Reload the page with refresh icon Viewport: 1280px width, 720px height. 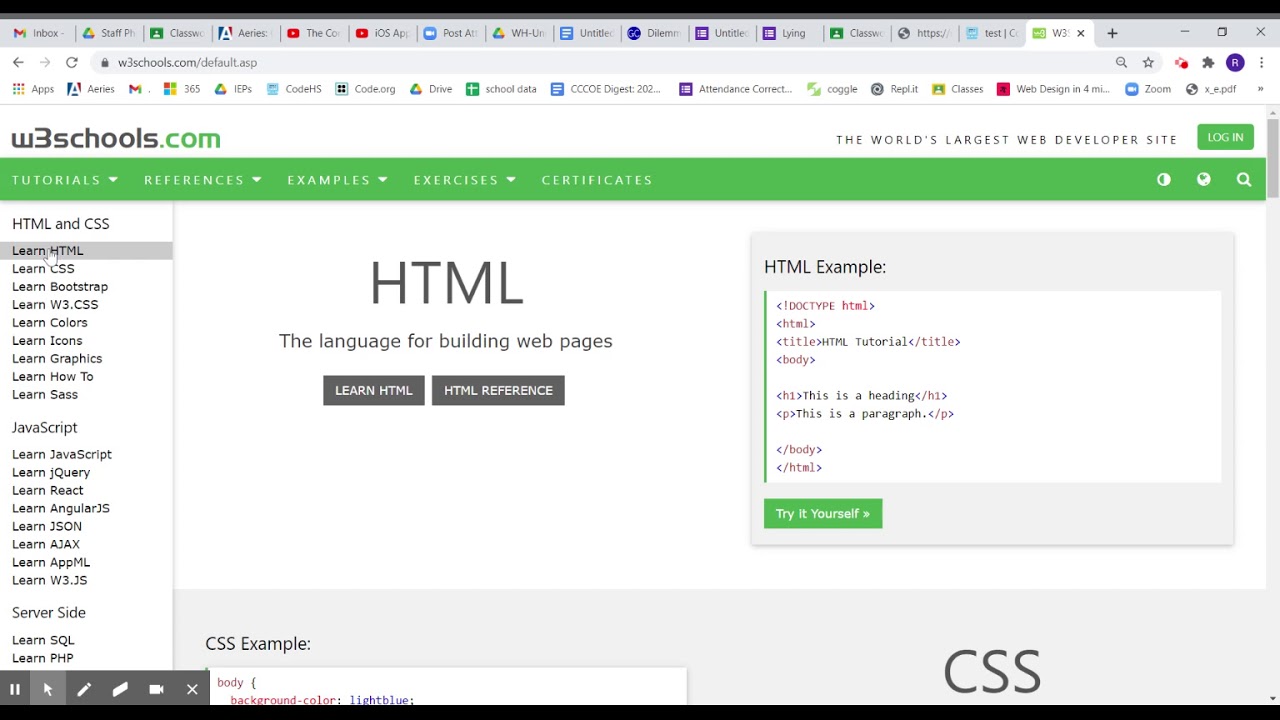point(72,62)
